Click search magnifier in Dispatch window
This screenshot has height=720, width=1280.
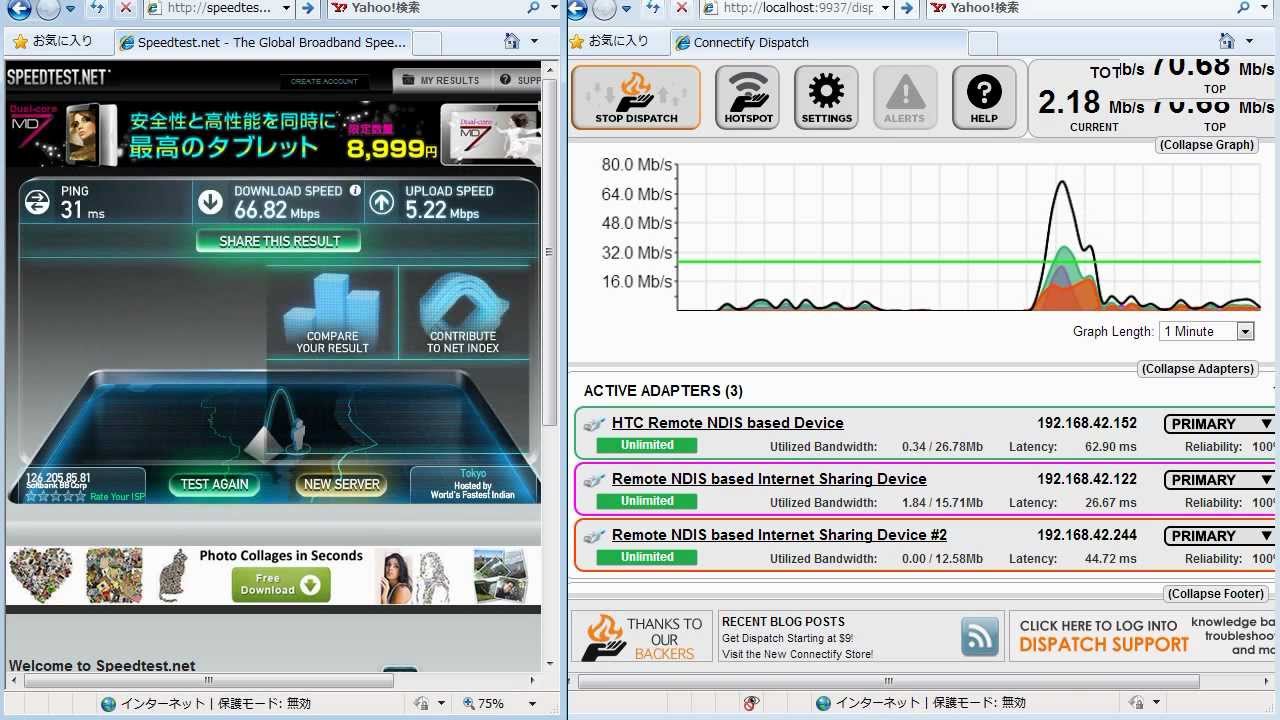coord(1243,8)
